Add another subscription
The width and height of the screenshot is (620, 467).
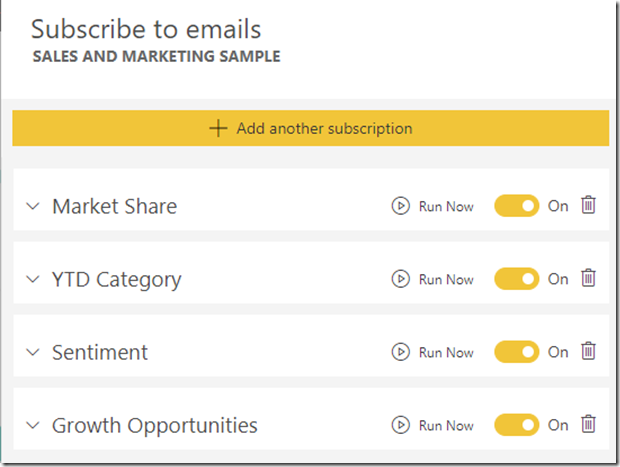tap(310, 128)
